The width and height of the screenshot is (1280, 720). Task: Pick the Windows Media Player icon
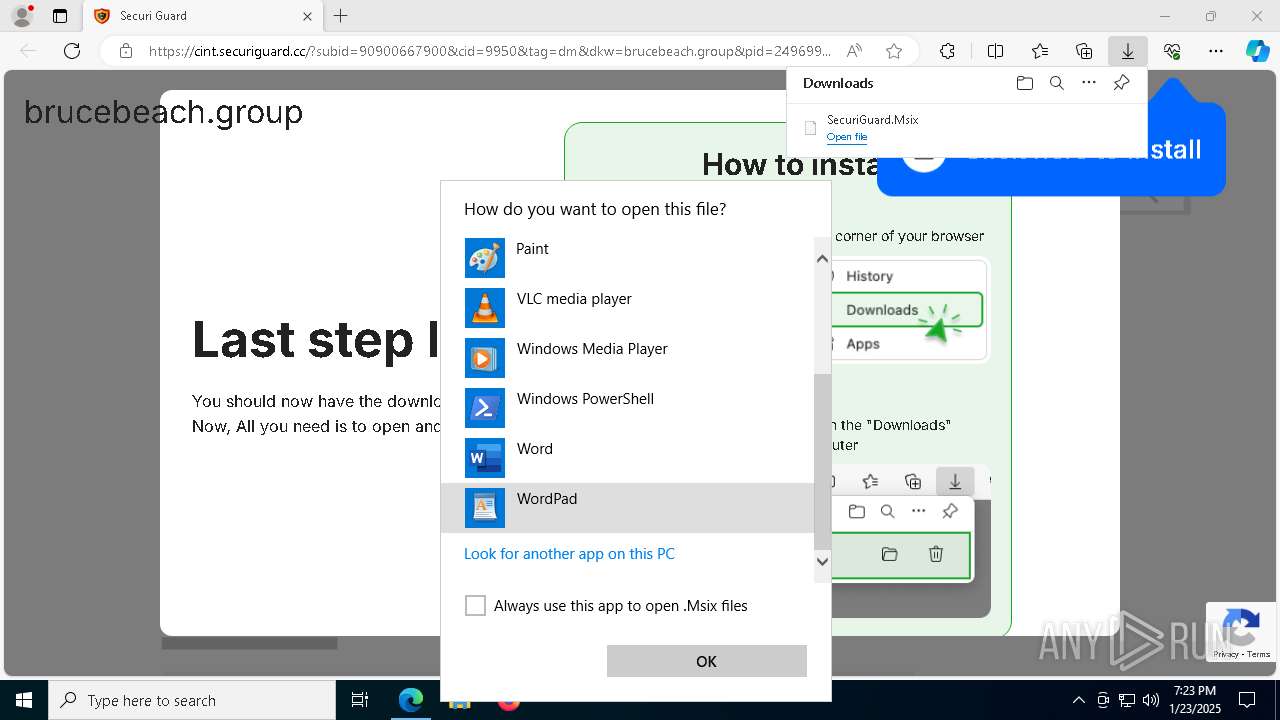point(485,358)
